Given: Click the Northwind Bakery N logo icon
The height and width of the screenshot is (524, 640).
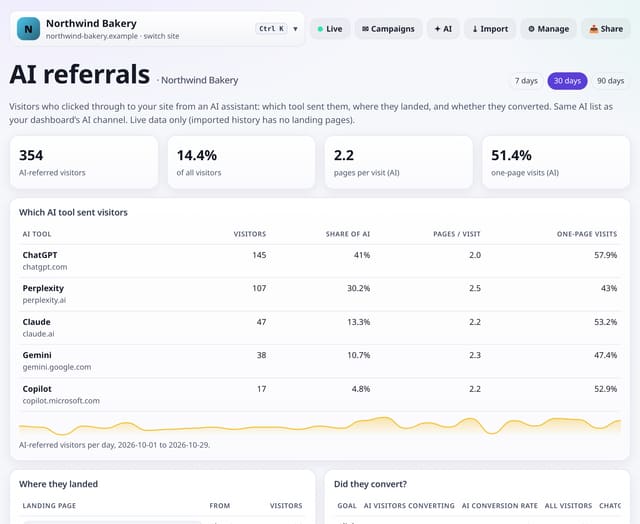Looking at the screenshot, I should tap(29, 29).
